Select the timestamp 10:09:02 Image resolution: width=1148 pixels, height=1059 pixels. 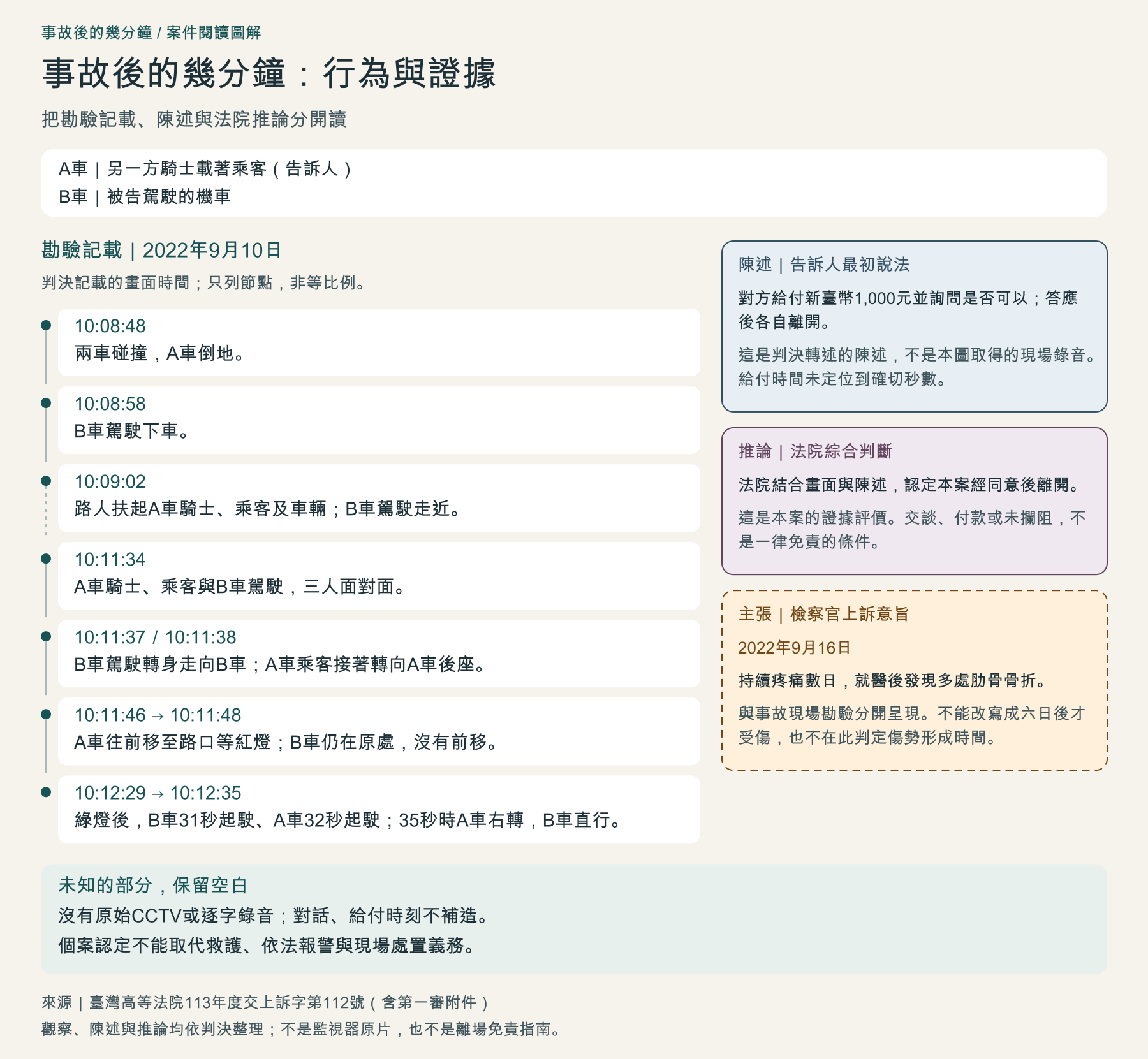coord(110,482)
